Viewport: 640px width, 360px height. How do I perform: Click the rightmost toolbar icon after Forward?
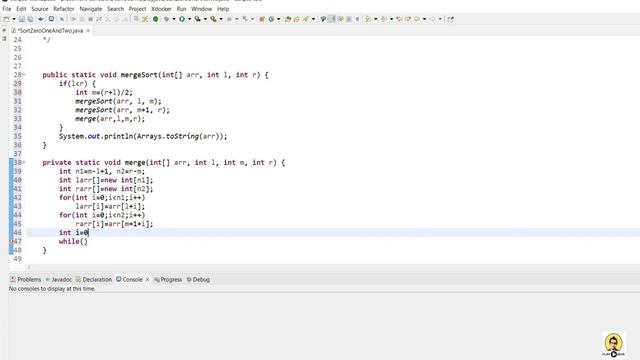click(x=451, y=19)
